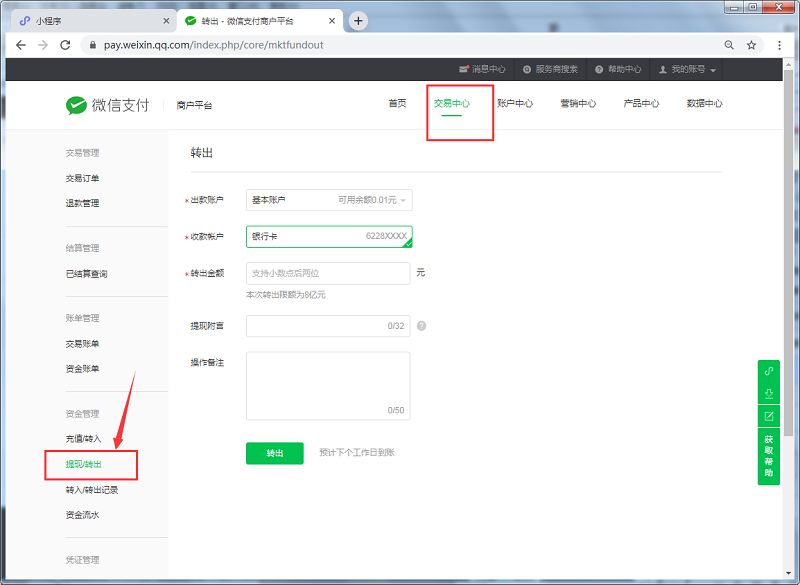Select the 账户中心 navigation tab
800x585 pixels.
pos(515,104)
